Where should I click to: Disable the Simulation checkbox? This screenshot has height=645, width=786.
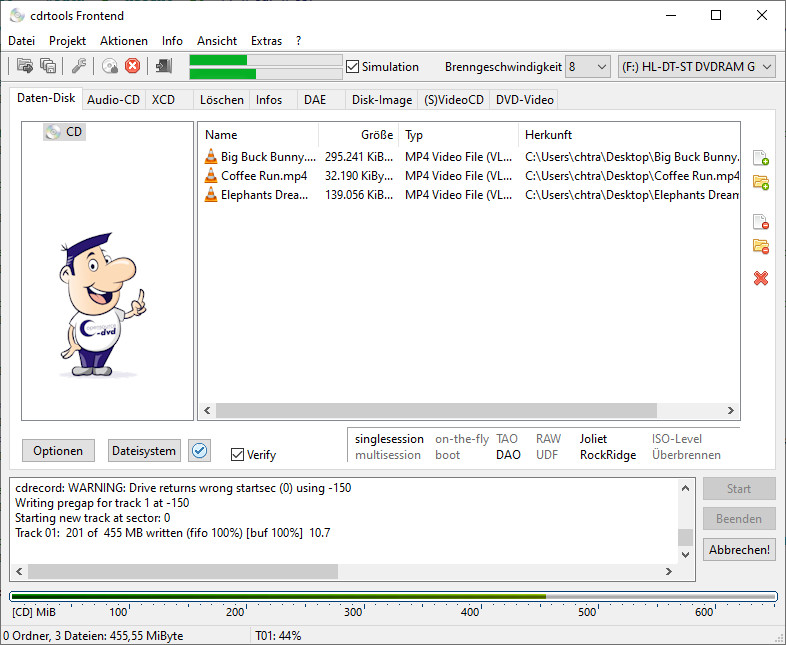352,67
